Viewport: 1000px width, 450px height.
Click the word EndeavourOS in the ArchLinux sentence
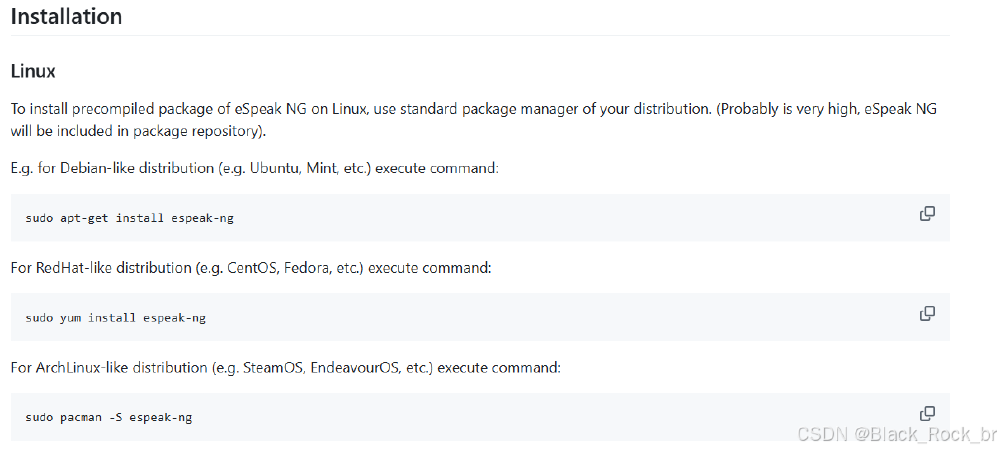356,367
